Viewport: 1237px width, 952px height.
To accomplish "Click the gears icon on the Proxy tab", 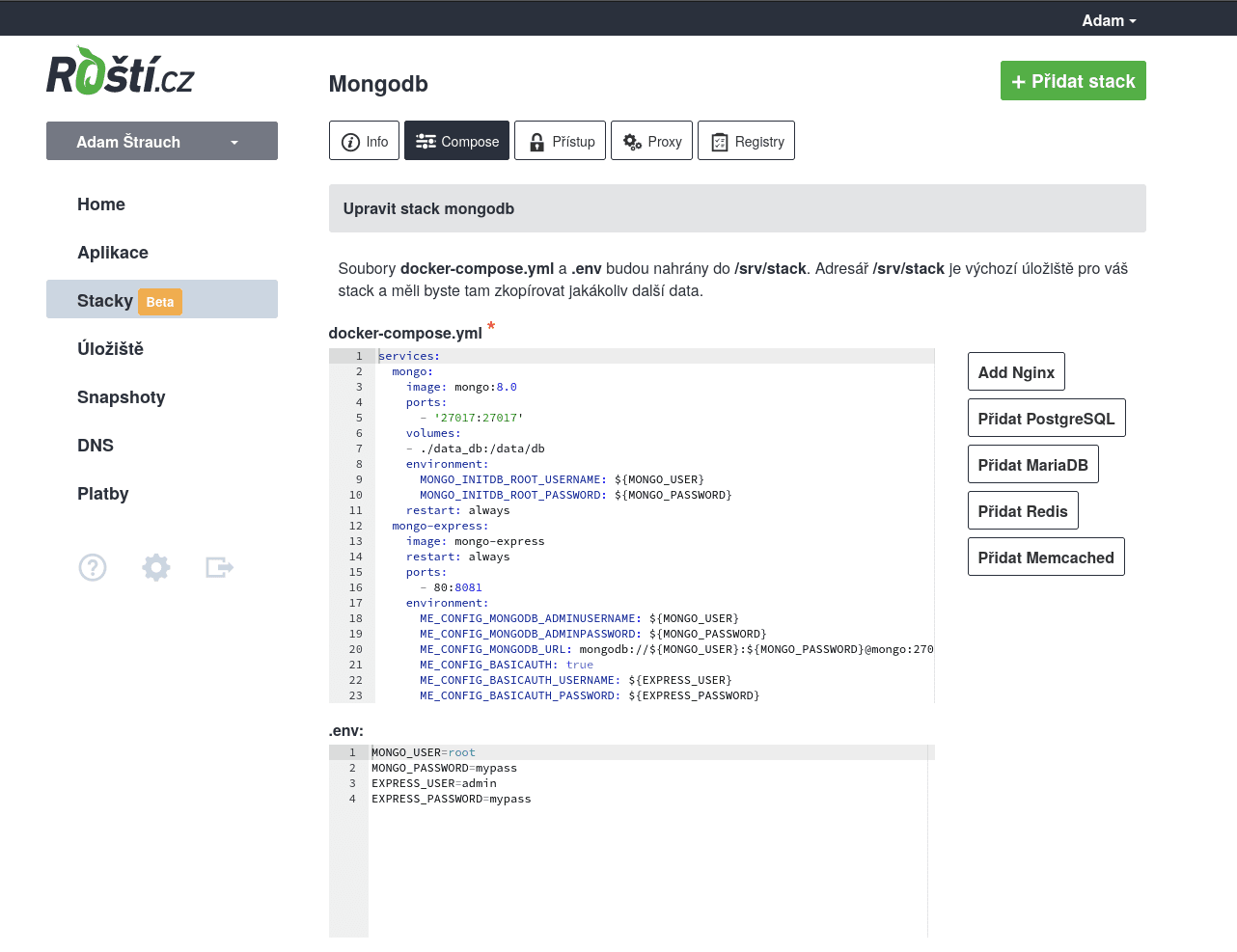I will point(632,142).
